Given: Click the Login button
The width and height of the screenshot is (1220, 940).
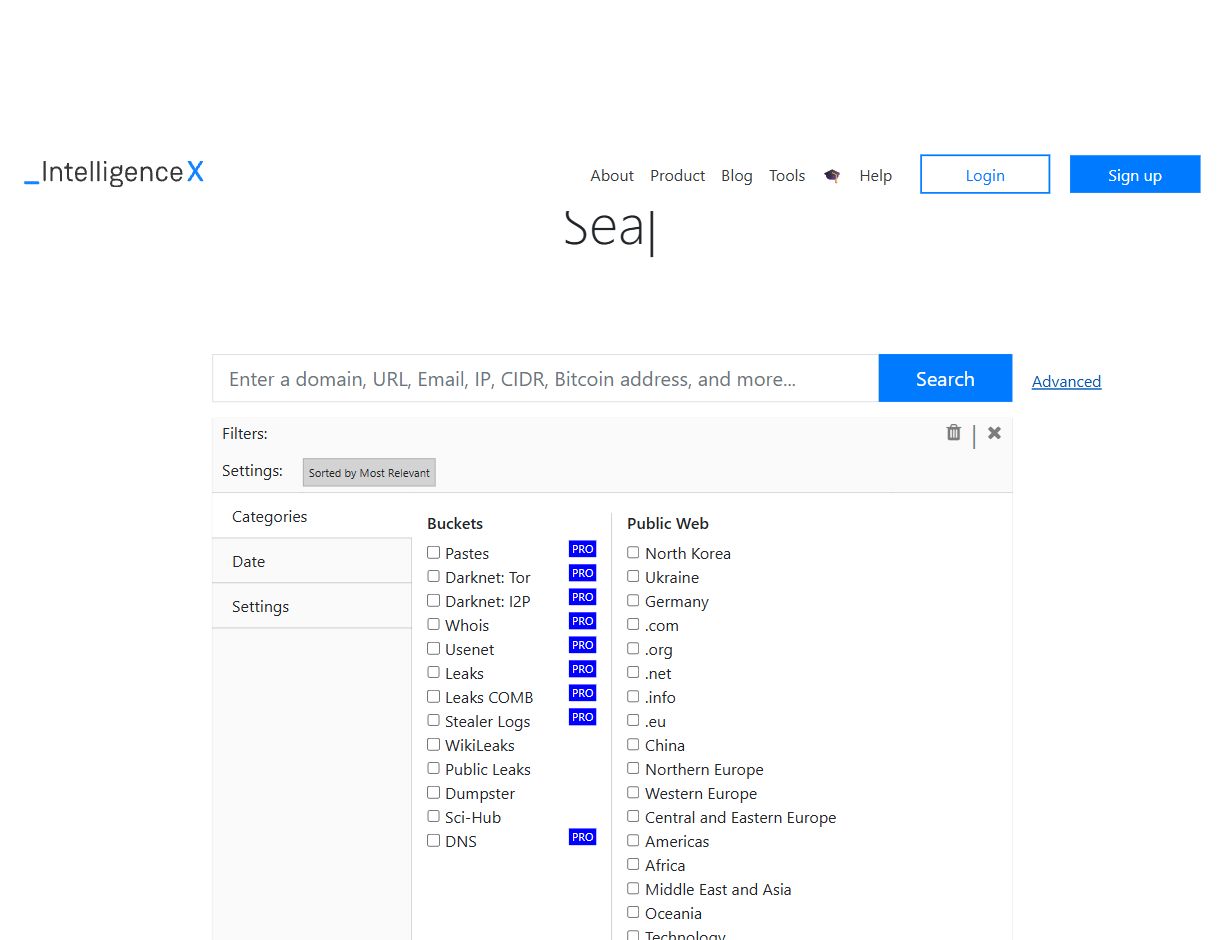Looking at the screenshot, I should pyautogui.click(x=985, y=174).
